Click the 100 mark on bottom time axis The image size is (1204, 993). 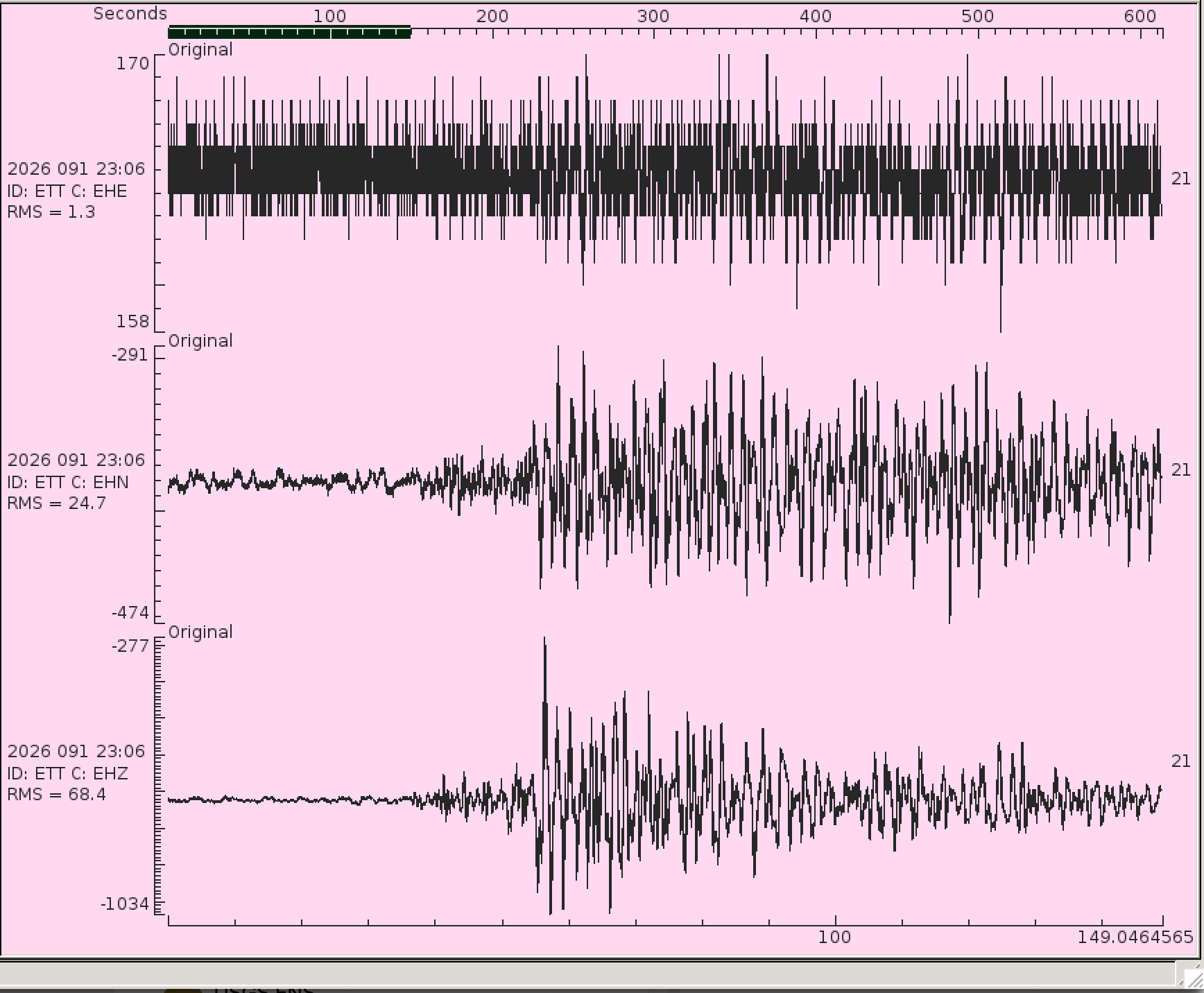pos(834,938)
